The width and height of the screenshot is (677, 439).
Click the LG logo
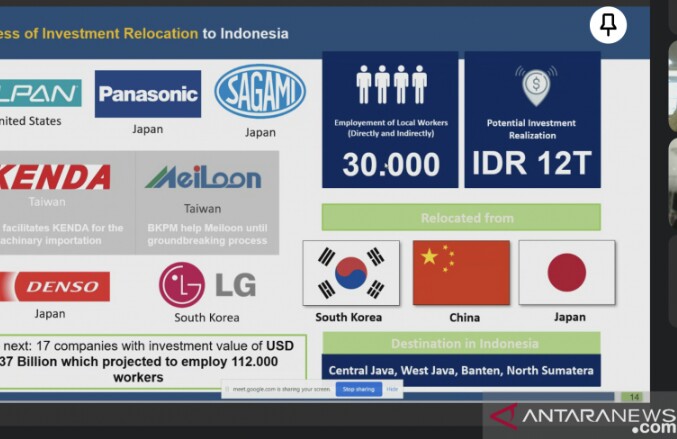click(207, 285)
